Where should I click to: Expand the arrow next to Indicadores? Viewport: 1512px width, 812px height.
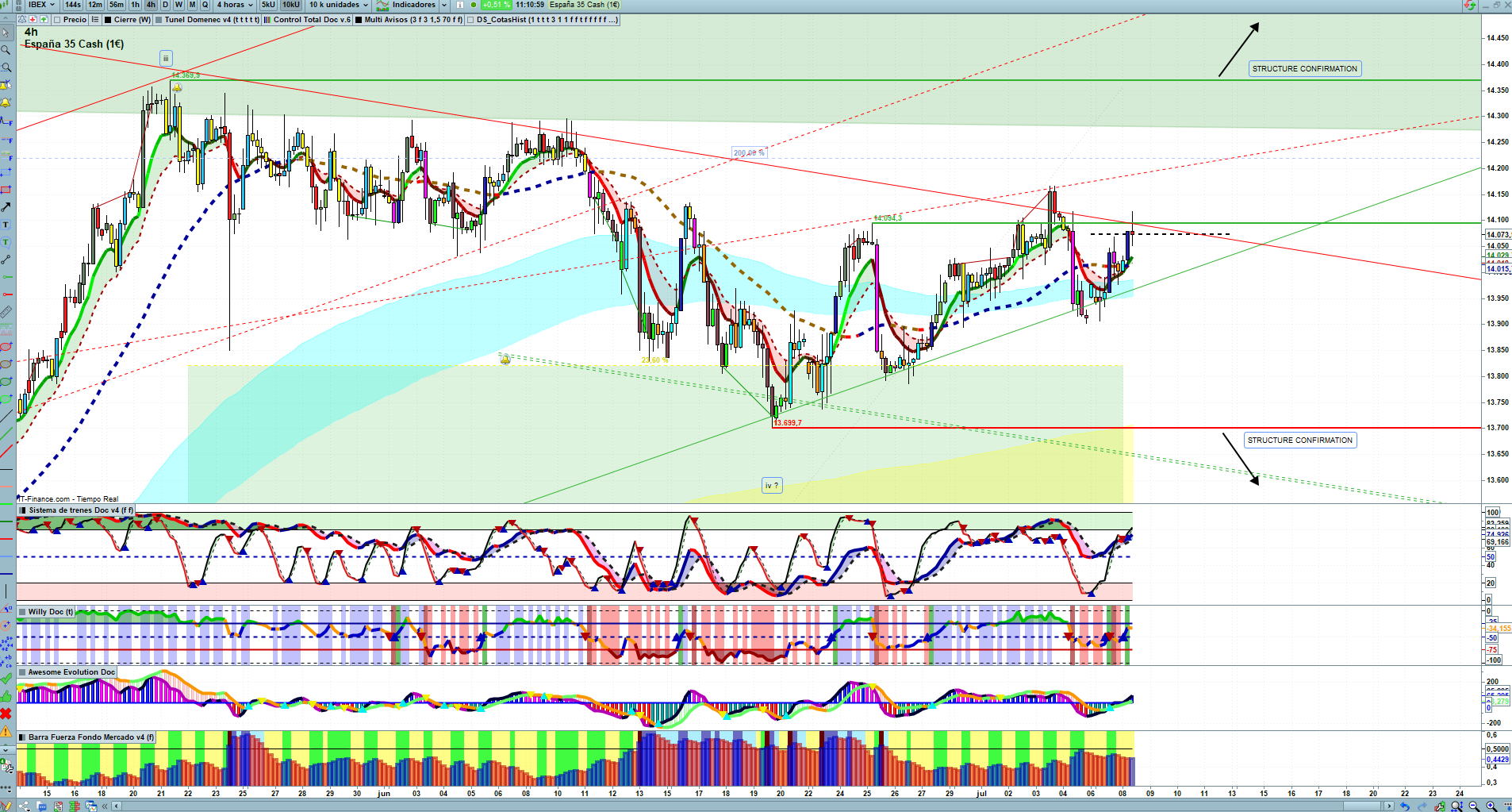pos(444,5)
